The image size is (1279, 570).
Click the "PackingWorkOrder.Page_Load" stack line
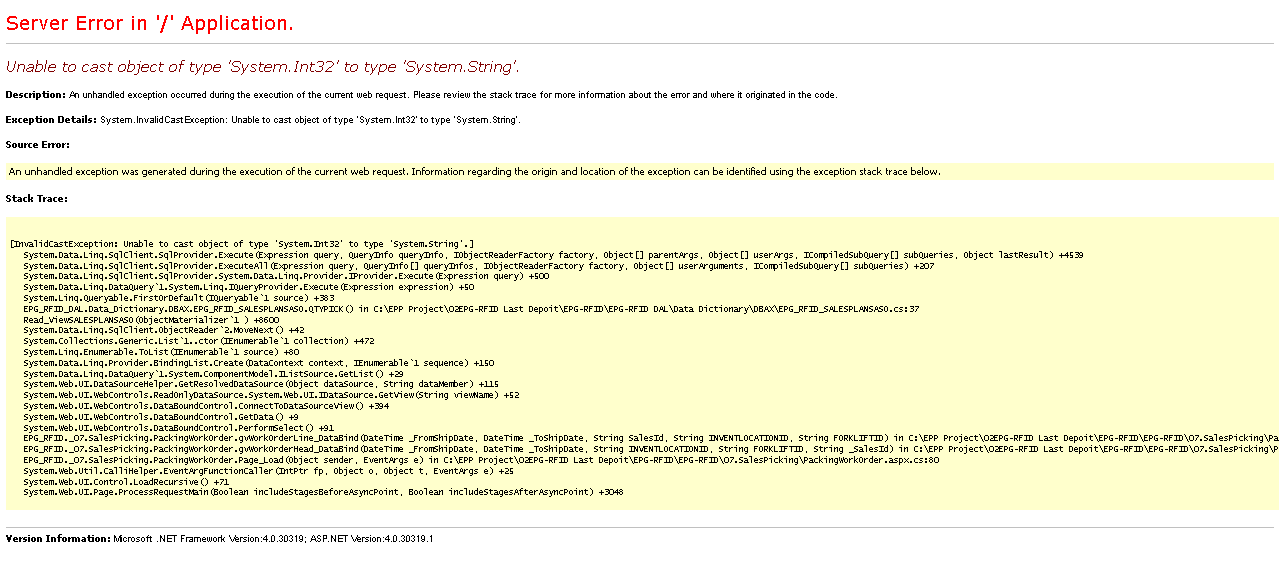pos(481,460)
